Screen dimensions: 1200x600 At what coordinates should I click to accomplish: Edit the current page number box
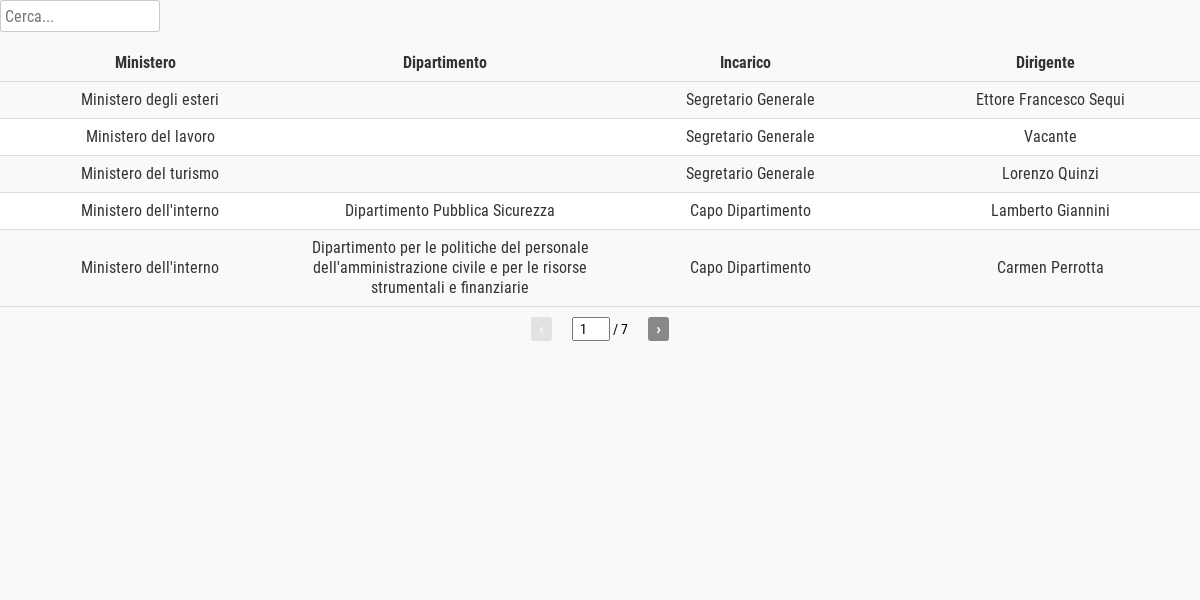pyautogui.click(x=591, y=329)
